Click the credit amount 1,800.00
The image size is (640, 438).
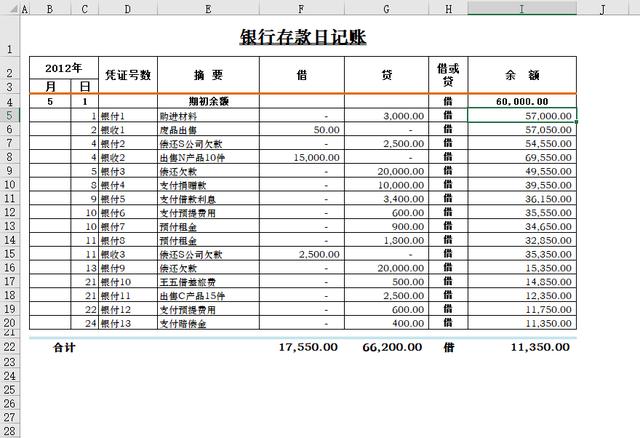[x=386, y=240]
